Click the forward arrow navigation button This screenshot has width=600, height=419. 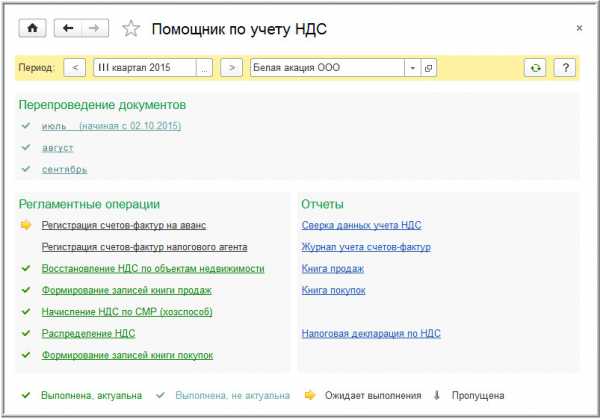(93, 28)
